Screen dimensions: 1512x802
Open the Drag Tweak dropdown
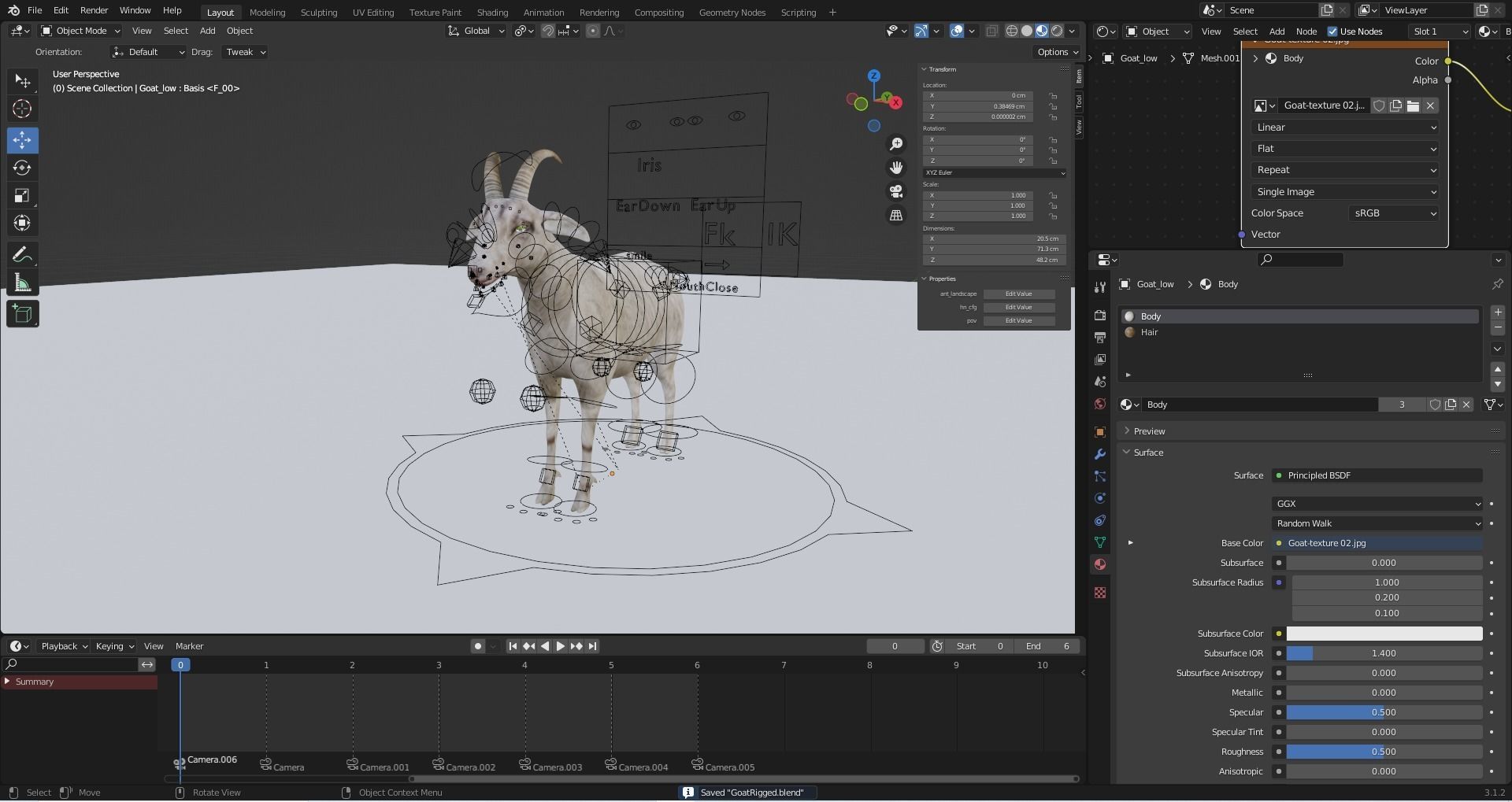pos(245,52)
